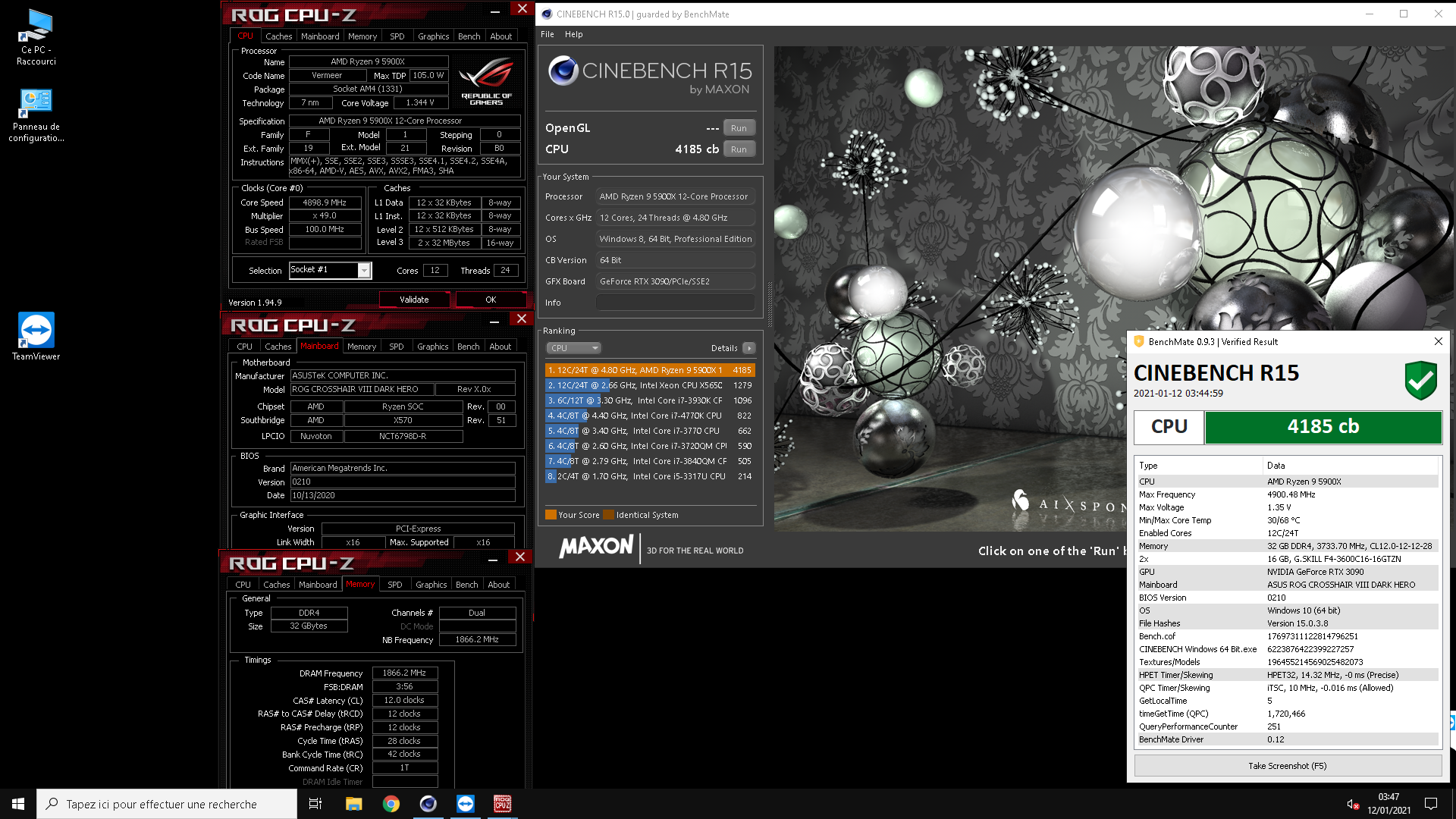Click the muted volume tray icon
1456x819 pixels.
tap(1352, 804)
